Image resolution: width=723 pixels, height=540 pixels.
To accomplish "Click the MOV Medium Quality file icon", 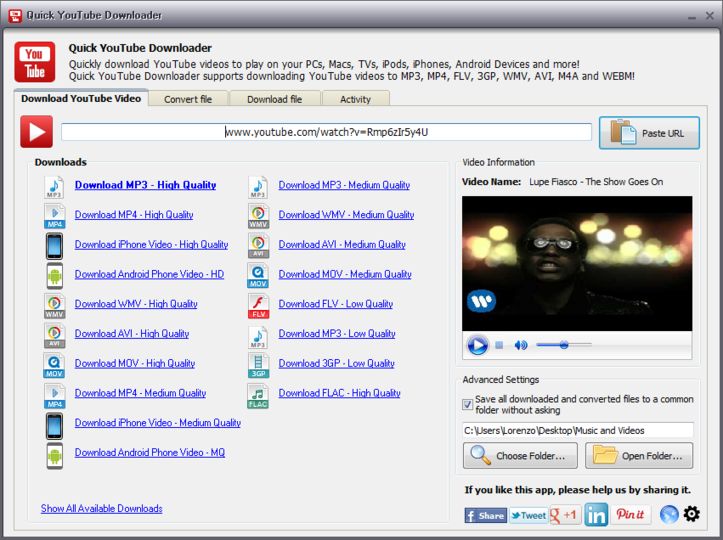I will (x=258, y=276).
